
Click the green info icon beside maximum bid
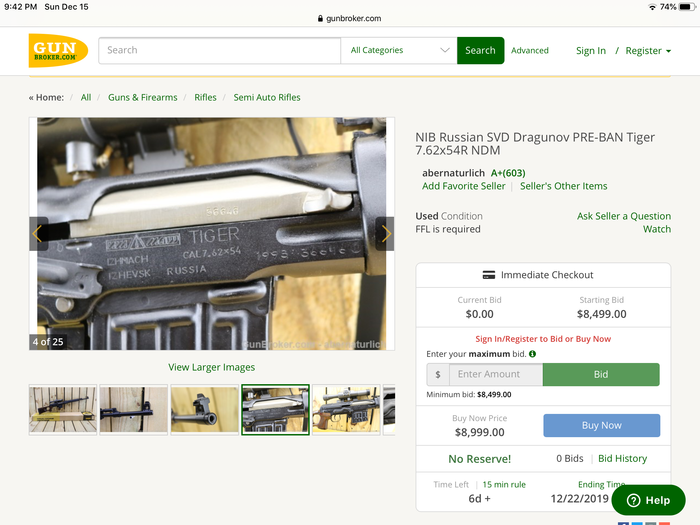532,354
